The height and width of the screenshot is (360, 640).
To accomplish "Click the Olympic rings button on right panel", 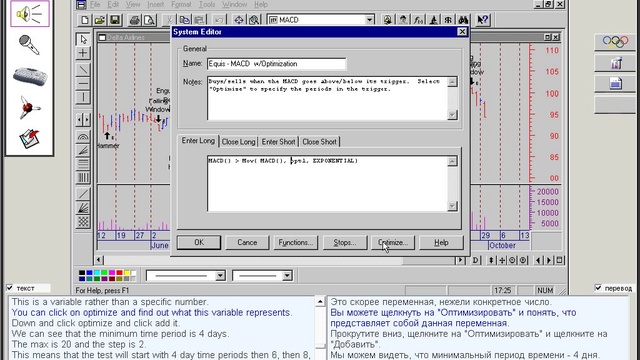I will point(615,42).
